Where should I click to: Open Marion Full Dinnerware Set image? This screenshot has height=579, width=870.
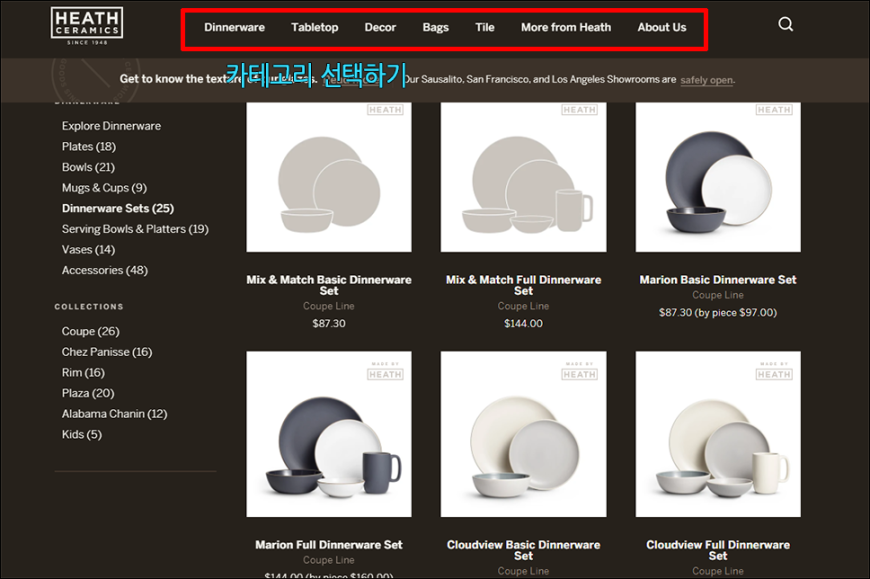click(x=329, y=434)
